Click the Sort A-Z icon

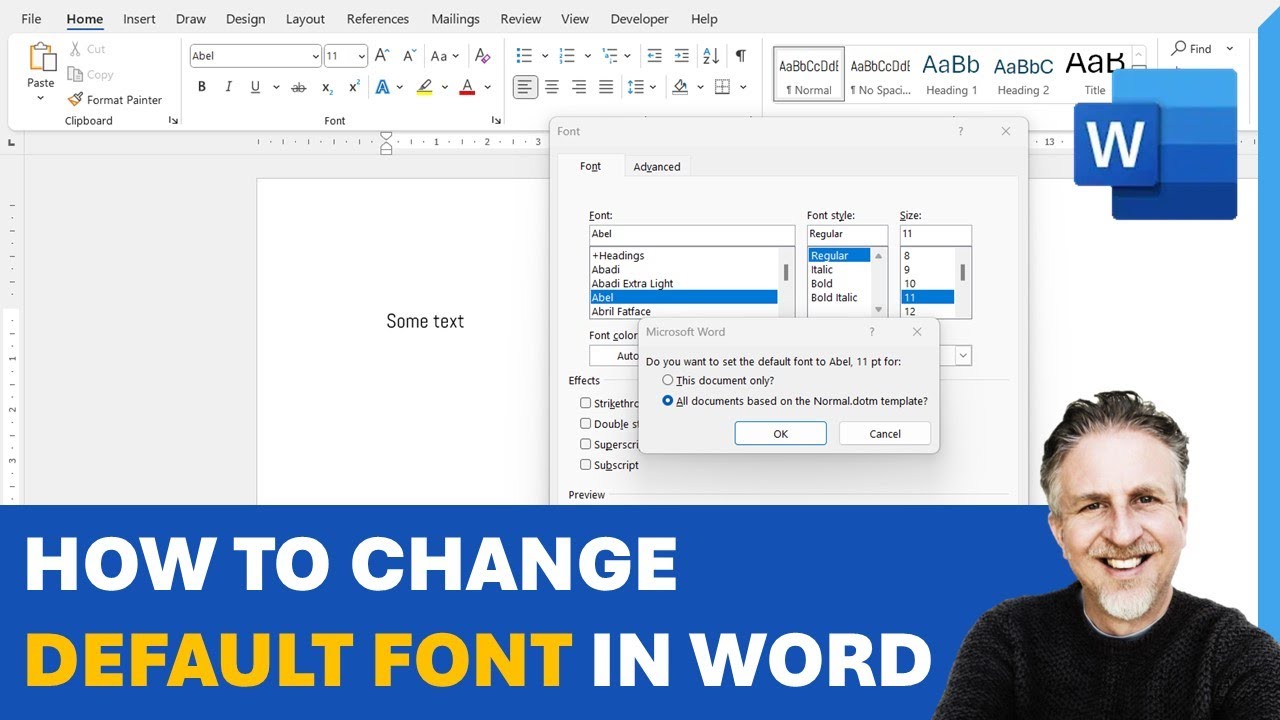point(711,56)
